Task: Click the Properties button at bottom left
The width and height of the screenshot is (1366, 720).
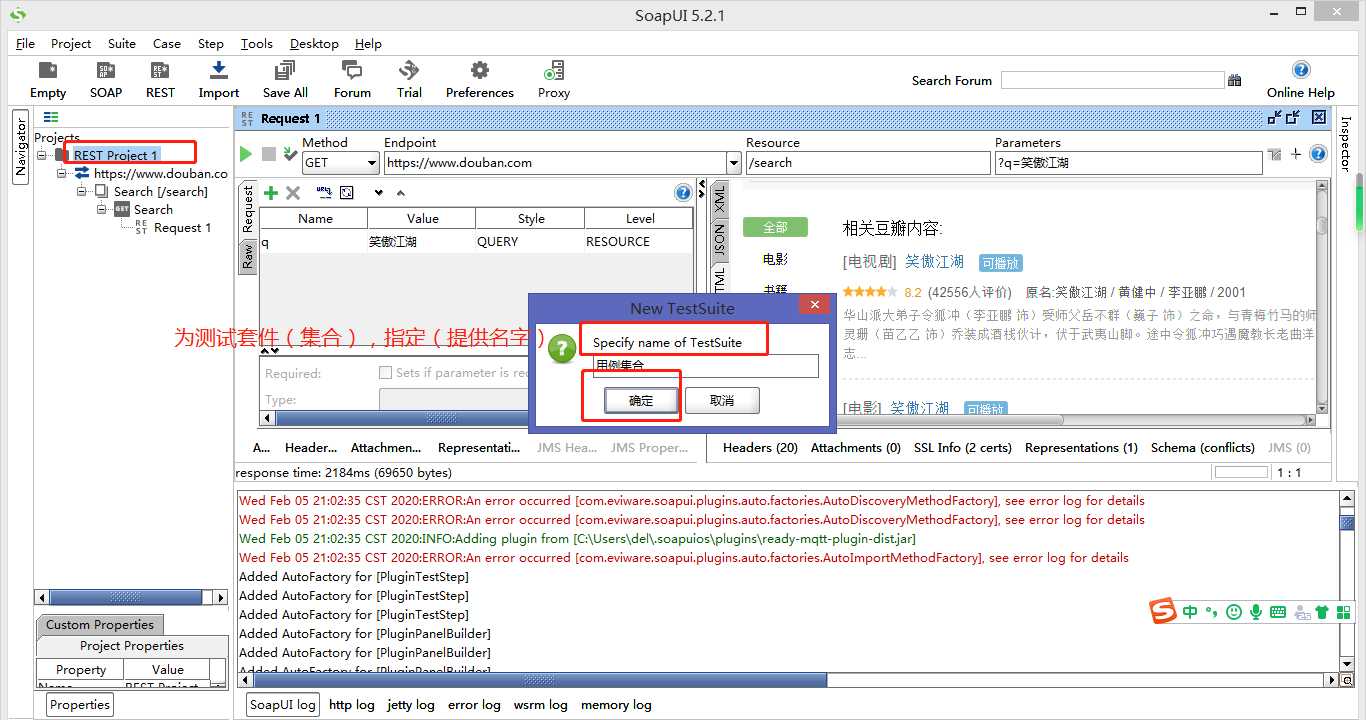Action: click(80, 704)
